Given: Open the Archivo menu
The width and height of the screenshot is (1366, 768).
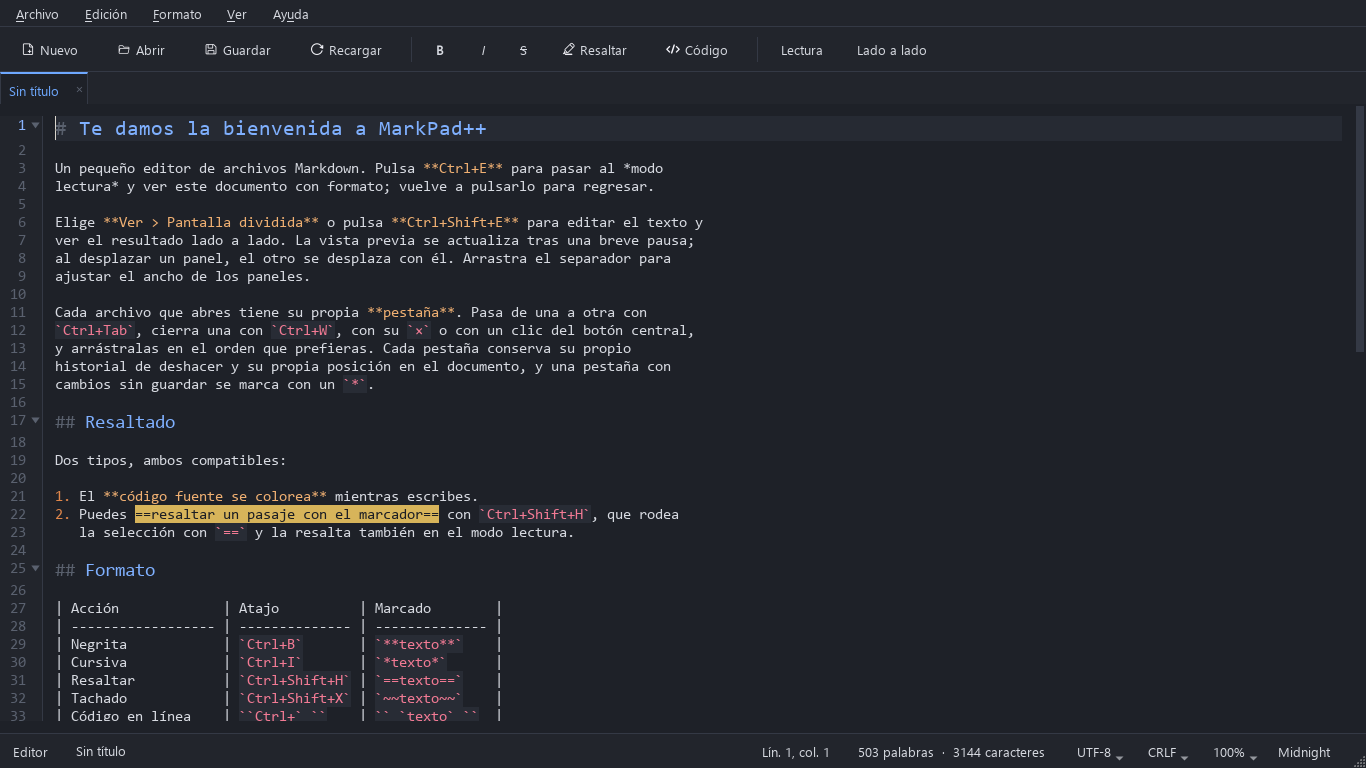Looking at the screenshot, I should pyautogui.click(x=37, y=14).
